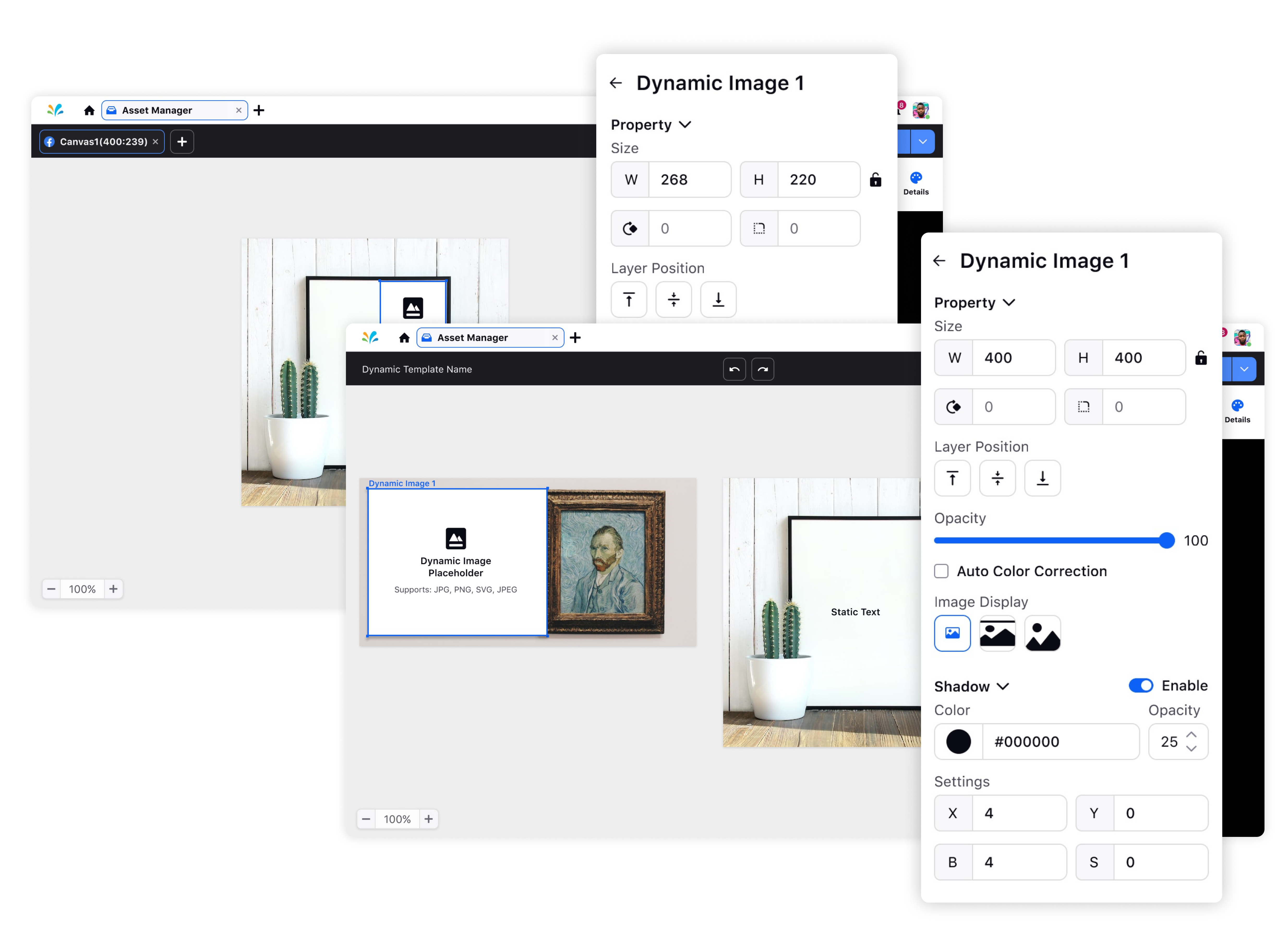Click the 'Center Vertically' layer position icon
Image resolution: width=1288 pixels, height=941 pixels.
[x=998, y=478]
